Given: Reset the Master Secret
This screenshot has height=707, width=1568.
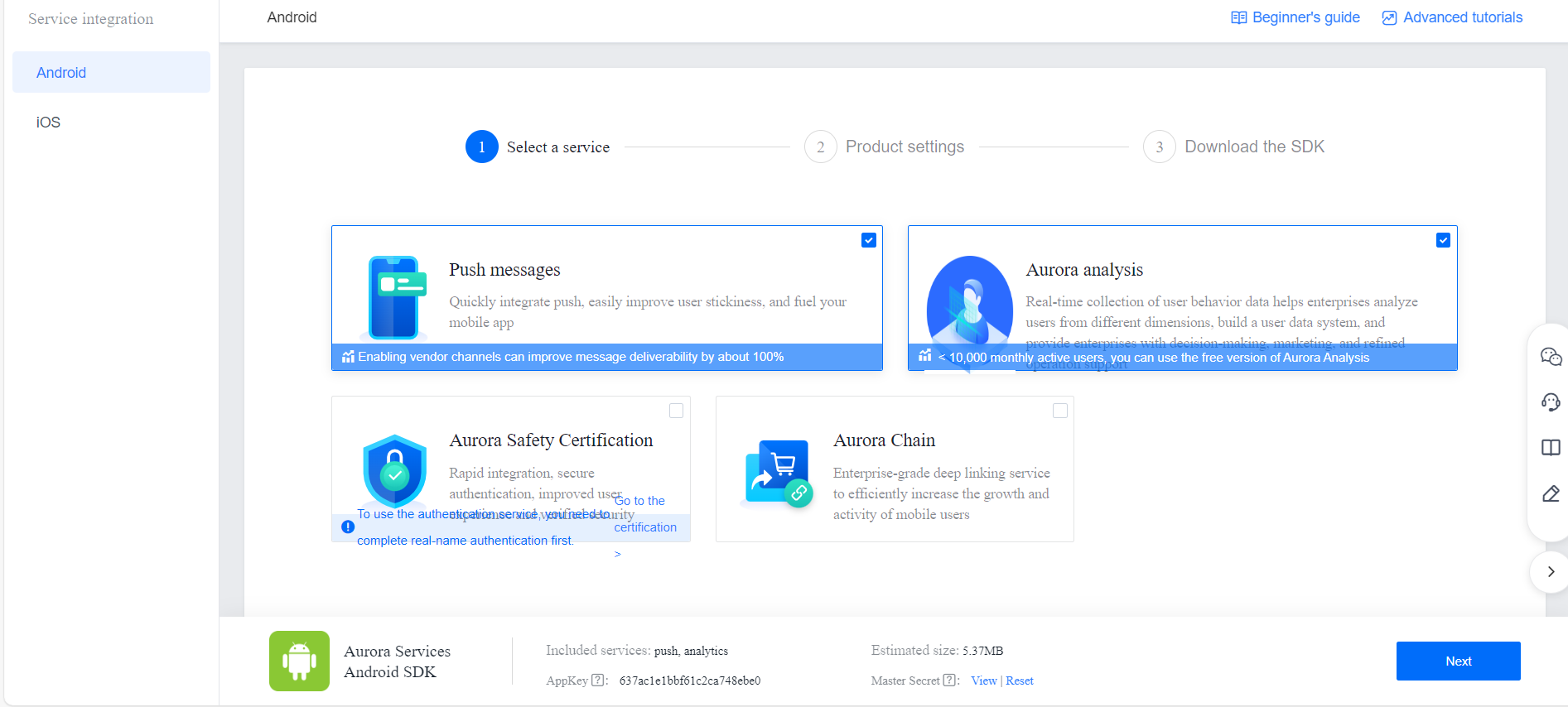Looking at the screenshot, I should click(x=1020, y=681).
